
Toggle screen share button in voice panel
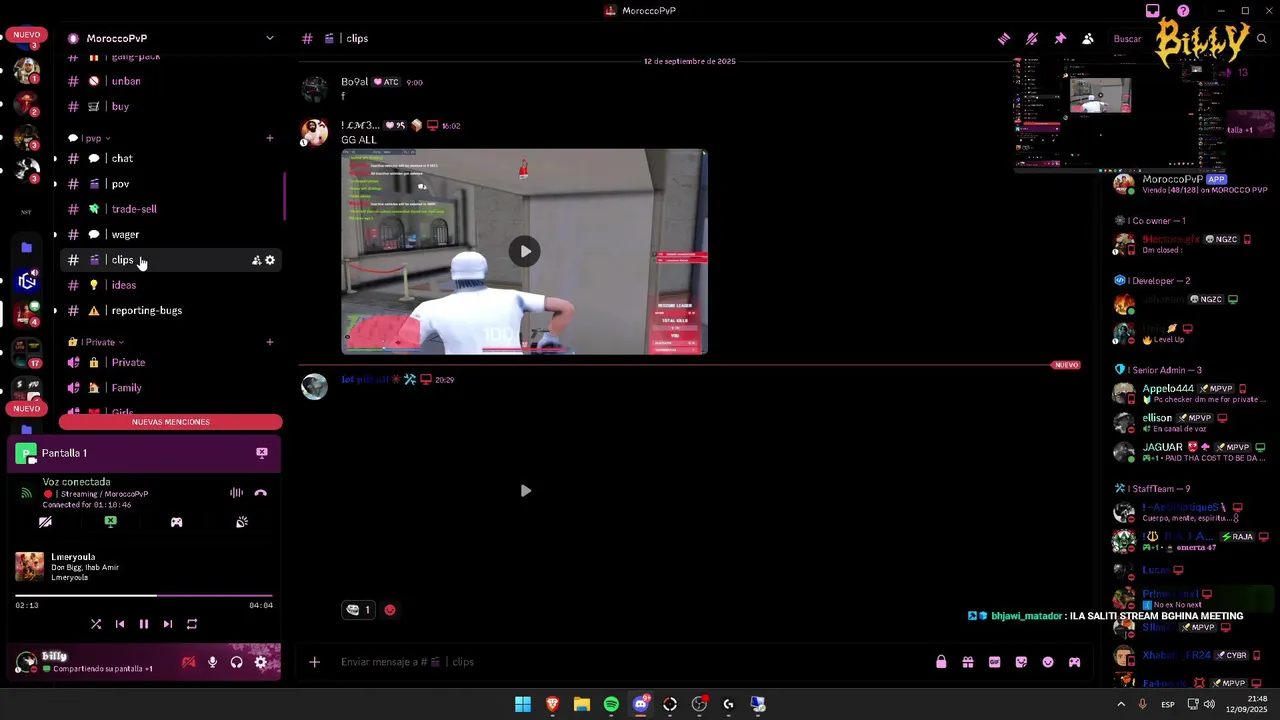[x=111, y=522]
